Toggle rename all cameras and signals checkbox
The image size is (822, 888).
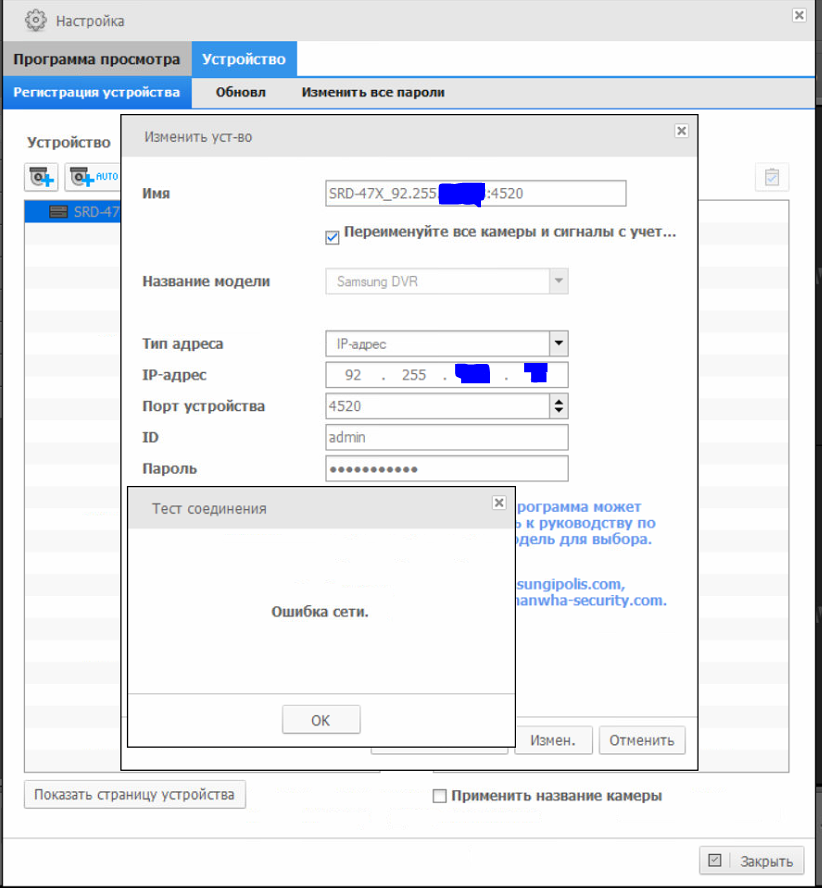333,238
